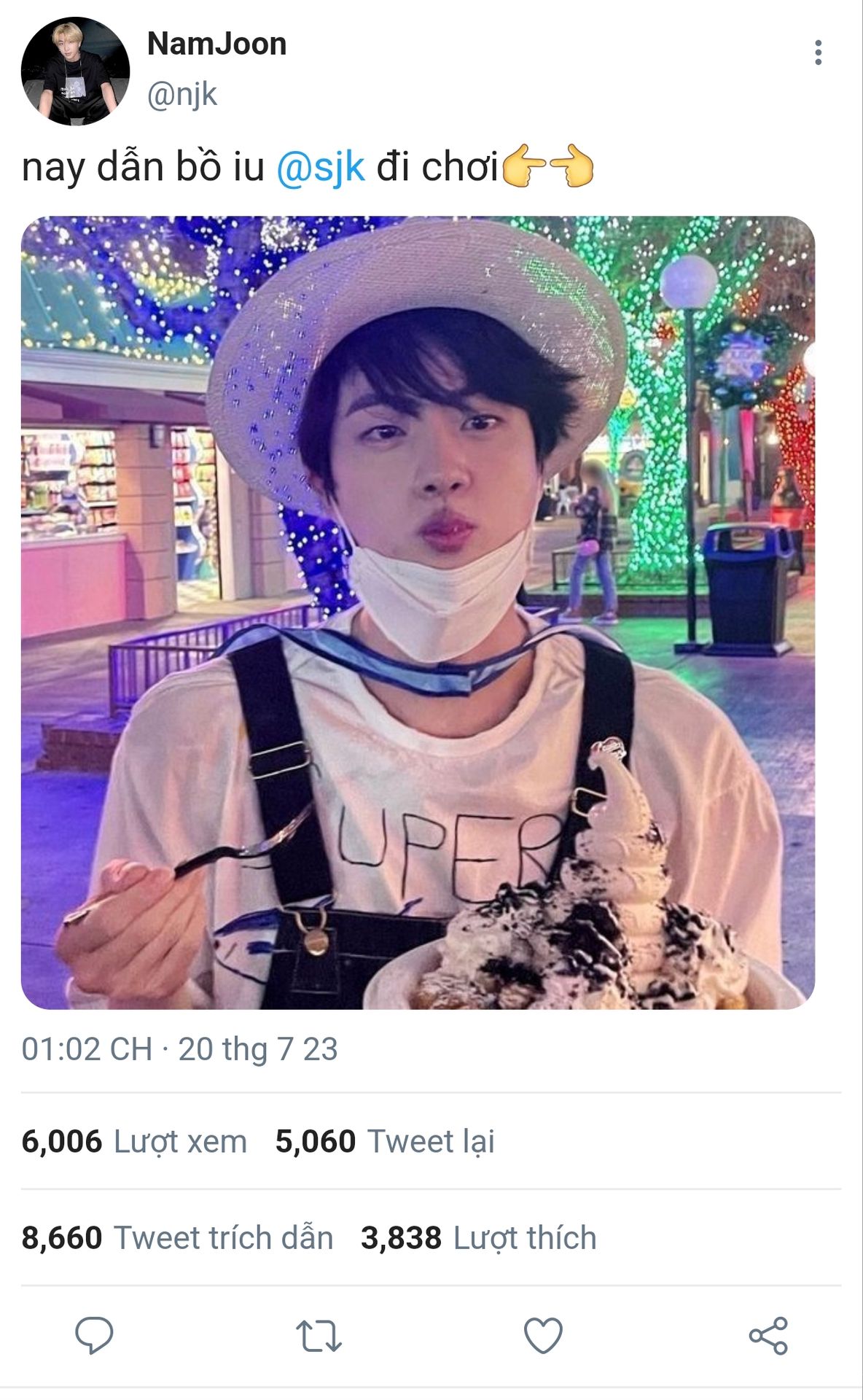Open the attached photo in full view
Image resolution: width=863 pixels, height=1400 pixels.
[x=418, y=612]
